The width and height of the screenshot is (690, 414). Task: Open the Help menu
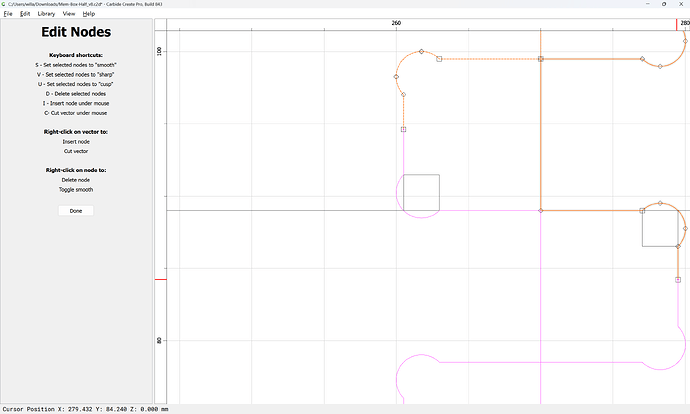(89, 14)
